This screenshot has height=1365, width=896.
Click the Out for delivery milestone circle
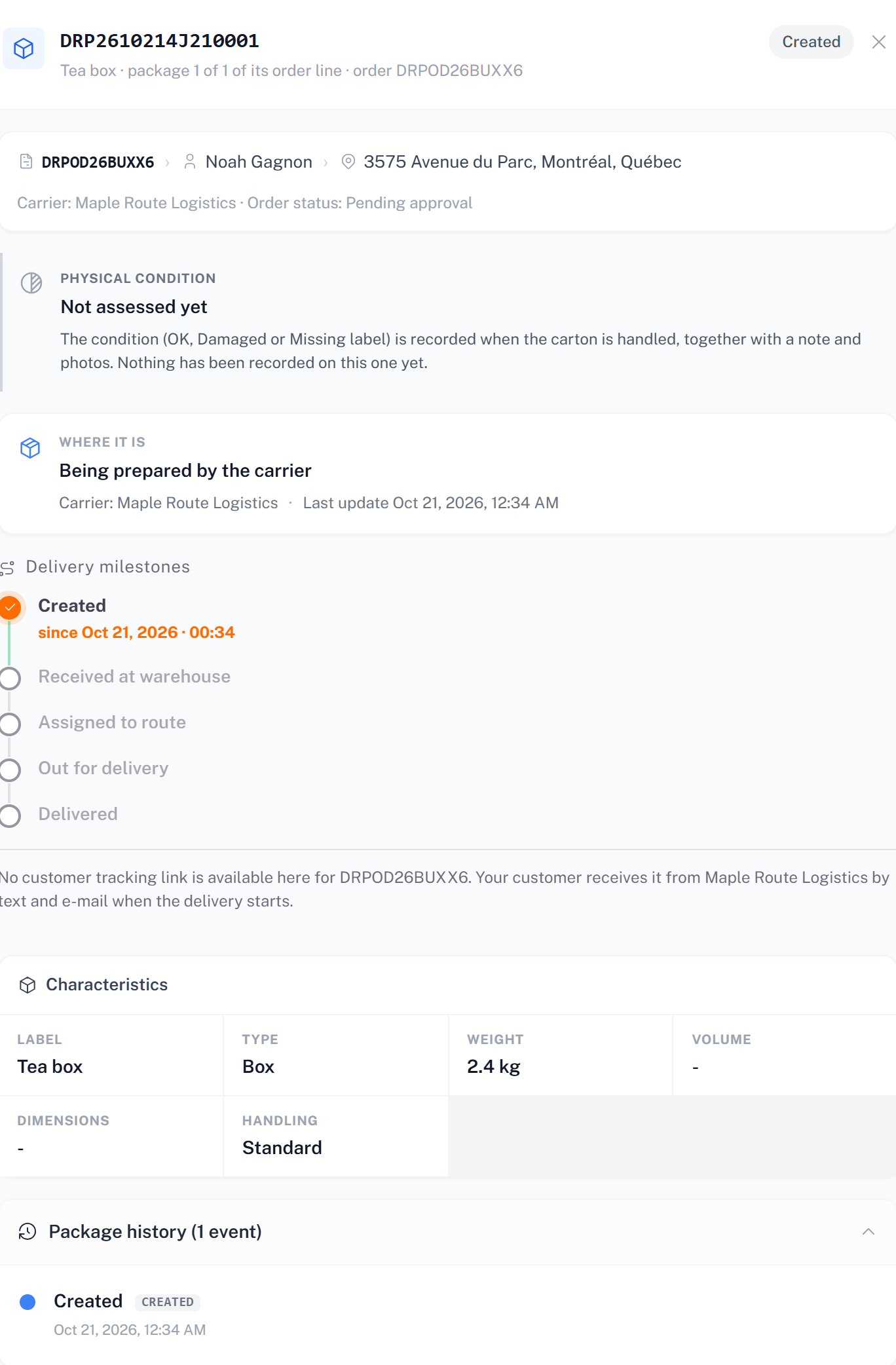pyautogui.click(x=10, y=770)
